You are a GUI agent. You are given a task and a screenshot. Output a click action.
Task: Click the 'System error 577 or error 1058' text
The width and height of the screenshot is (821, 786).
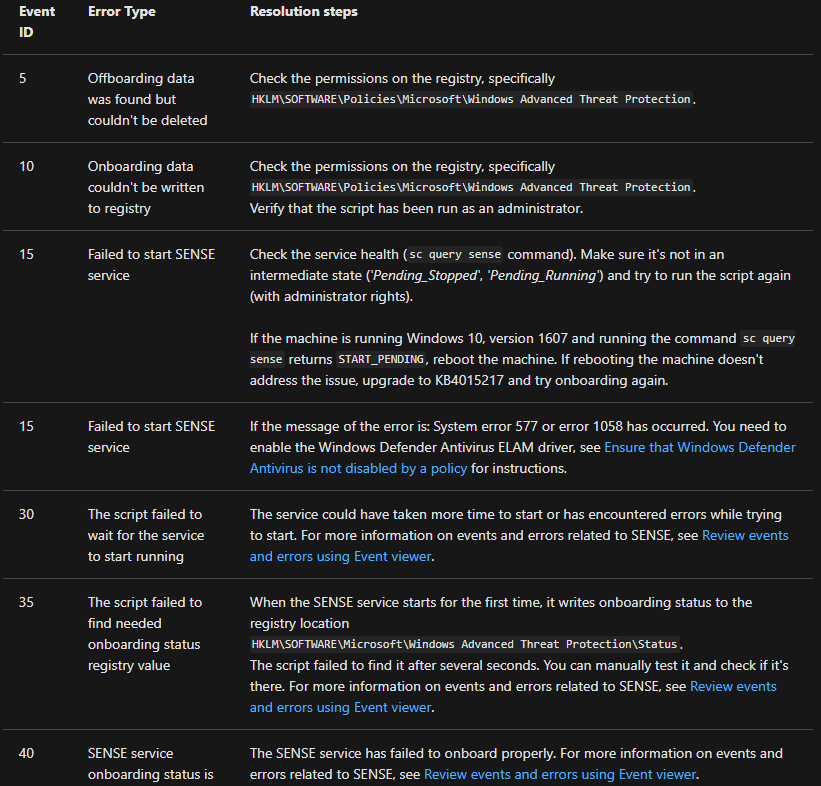[528, 427]
